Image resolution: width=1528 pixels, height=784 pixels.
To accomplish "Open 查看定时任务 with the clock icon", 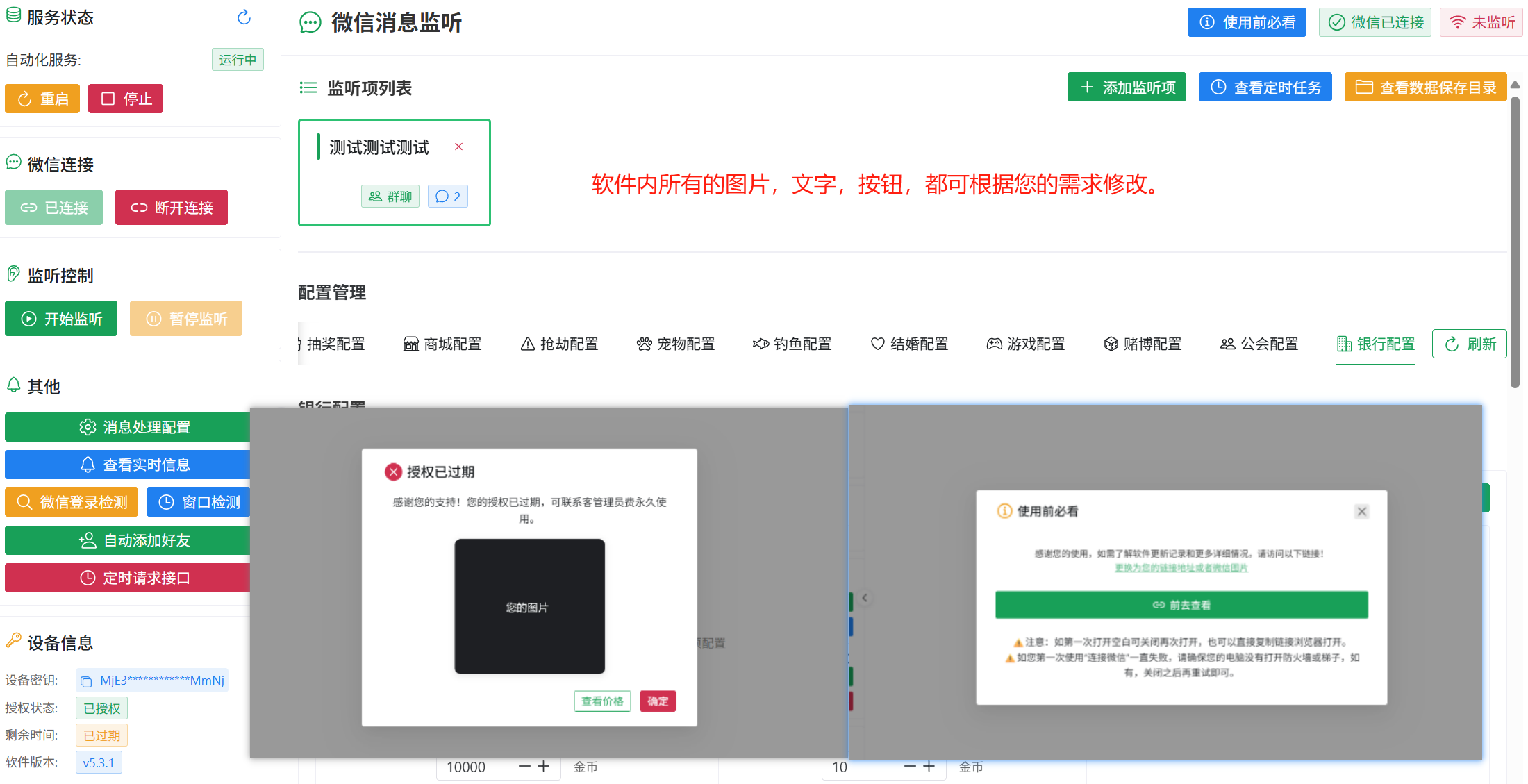I will pos(1265,87).
